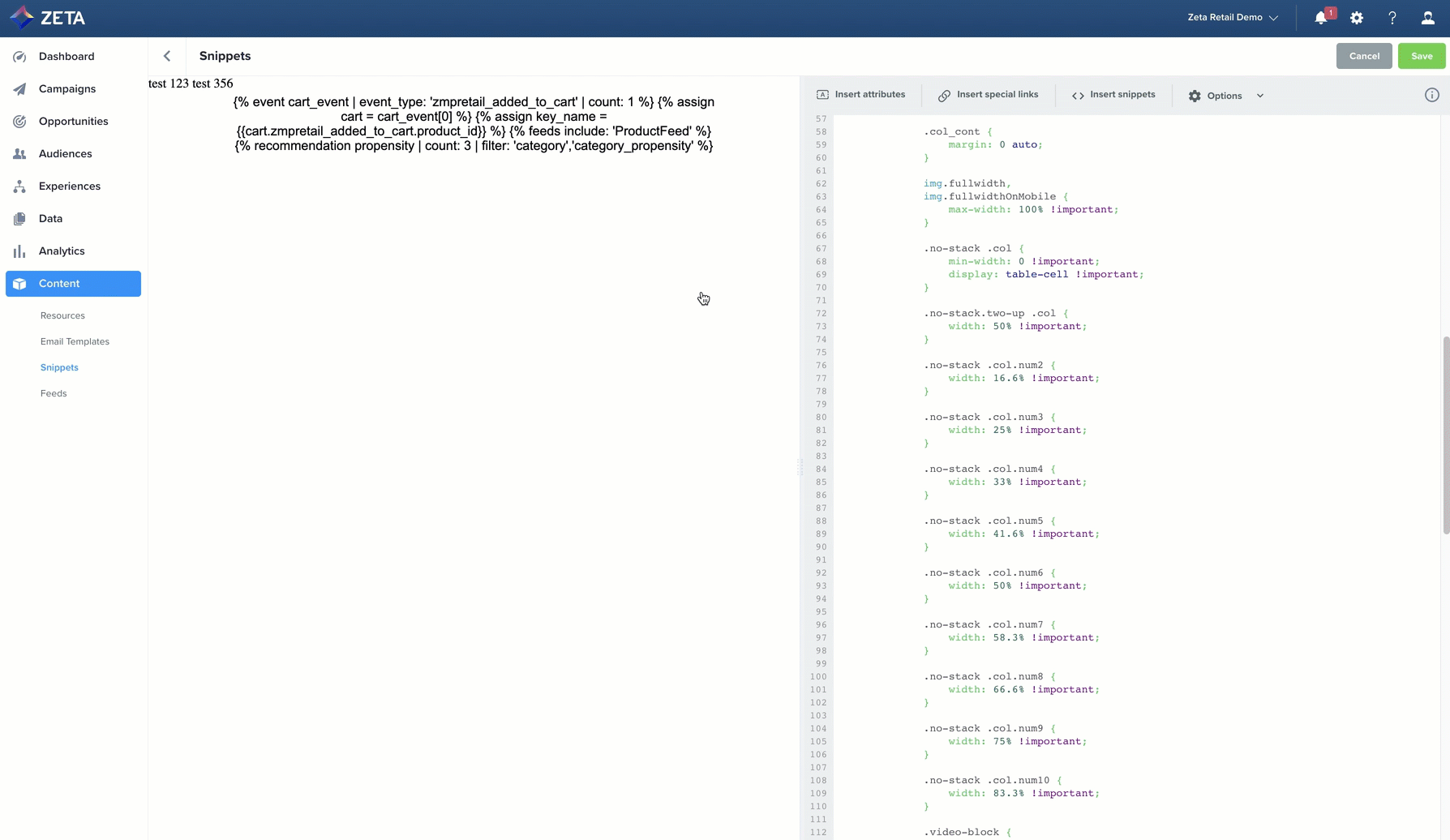Click the Campaigns paper plane icon
This screenshot has height=840, width=1450.
(19, 89)
